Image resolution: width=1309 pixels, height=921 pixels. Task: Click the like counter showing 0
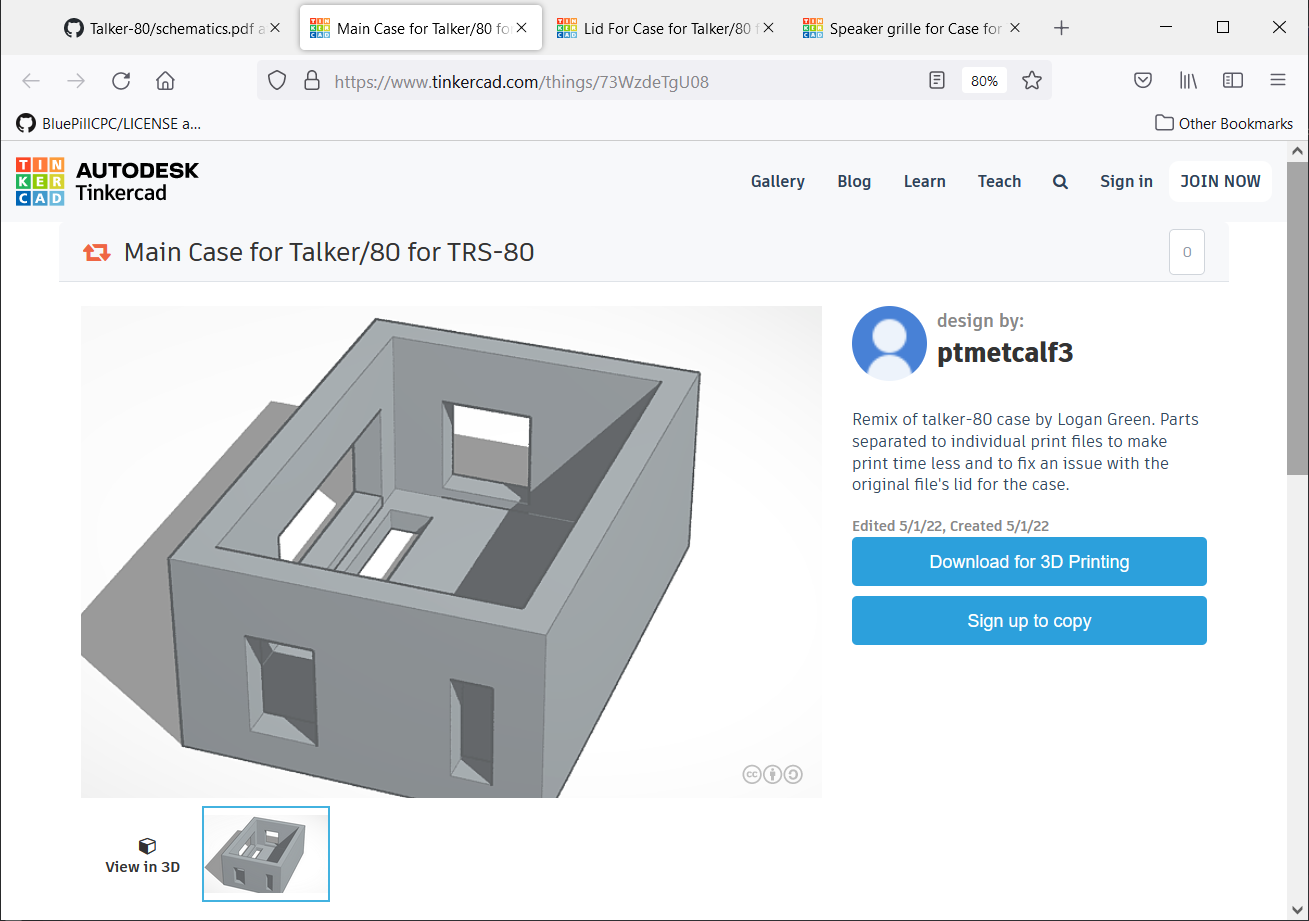tap(1187, 252)
